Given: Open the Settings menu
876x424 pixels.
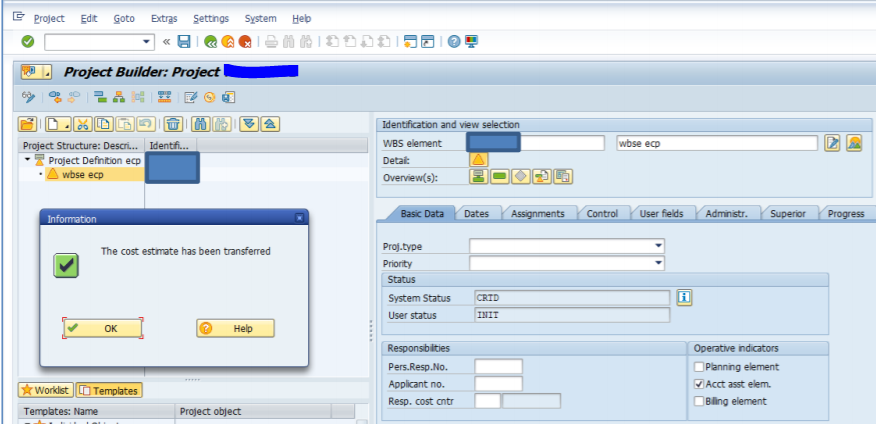Looking at the screenshot, I should (x=211, y=18).
